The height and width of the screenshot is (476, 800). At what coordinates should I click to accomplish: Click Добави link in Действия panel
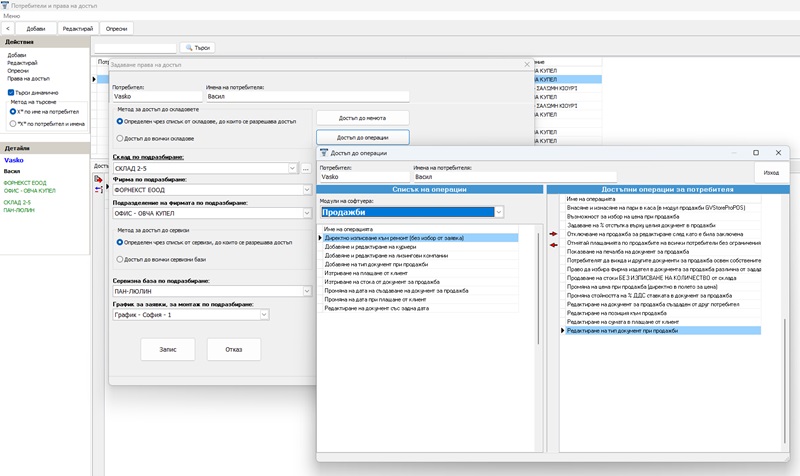(16, 55)
